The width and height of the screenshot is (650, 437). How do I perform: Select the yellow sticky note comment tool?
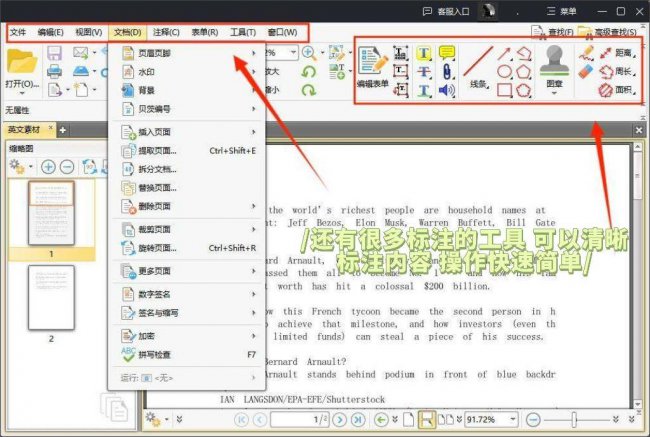tap(446, 53)
